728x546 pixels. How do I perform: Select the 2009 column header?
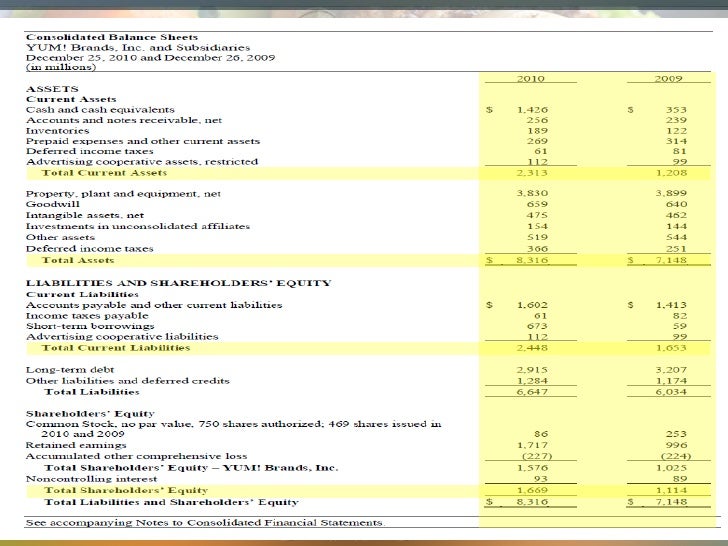click(669, 78)
